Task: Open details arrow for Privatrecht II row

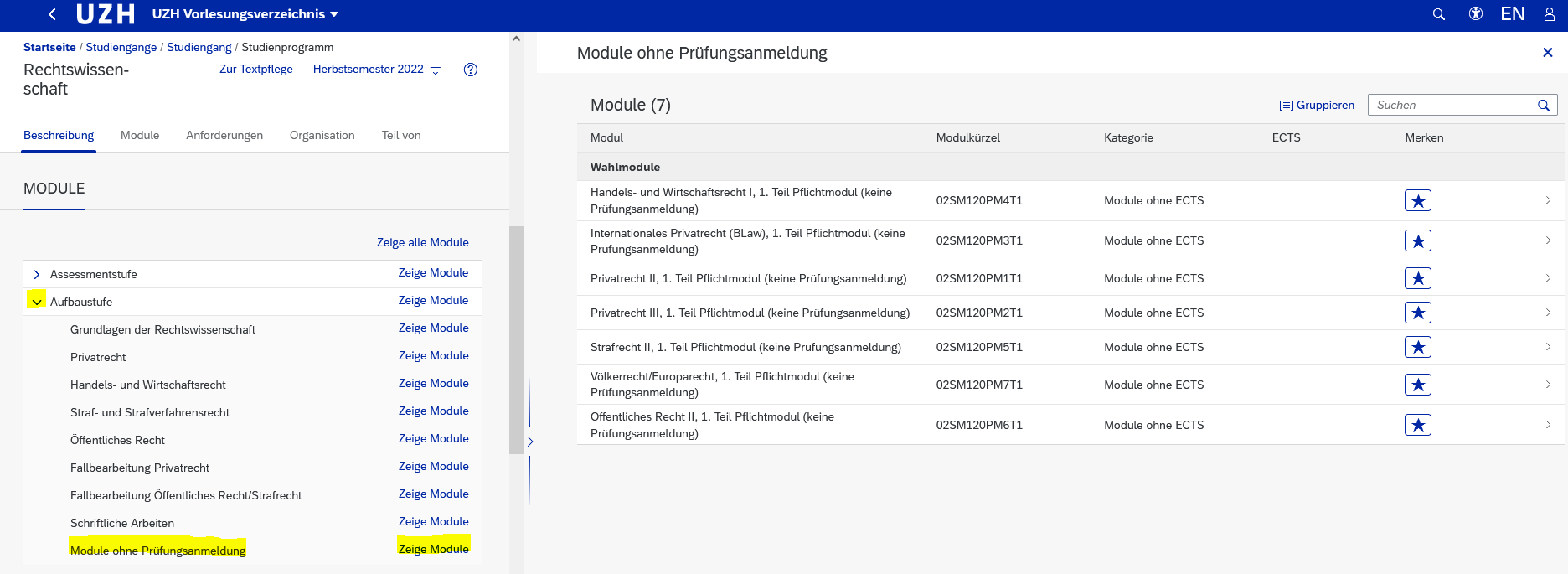Action: click(1548, 278)
